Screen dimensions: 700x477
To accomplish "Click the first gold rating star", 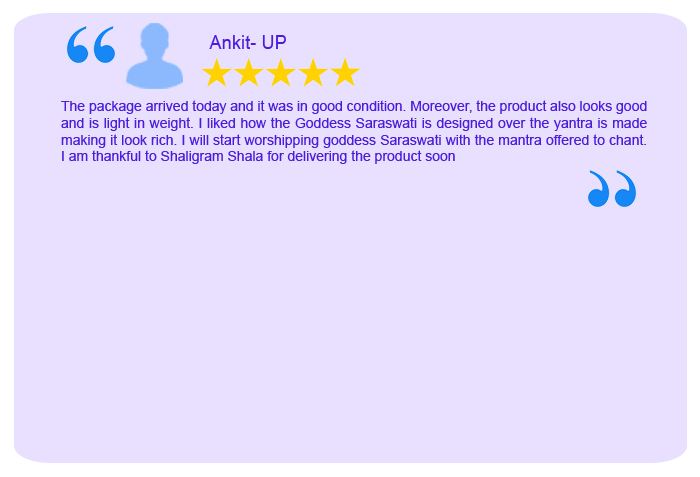I will tap(217, 73).
